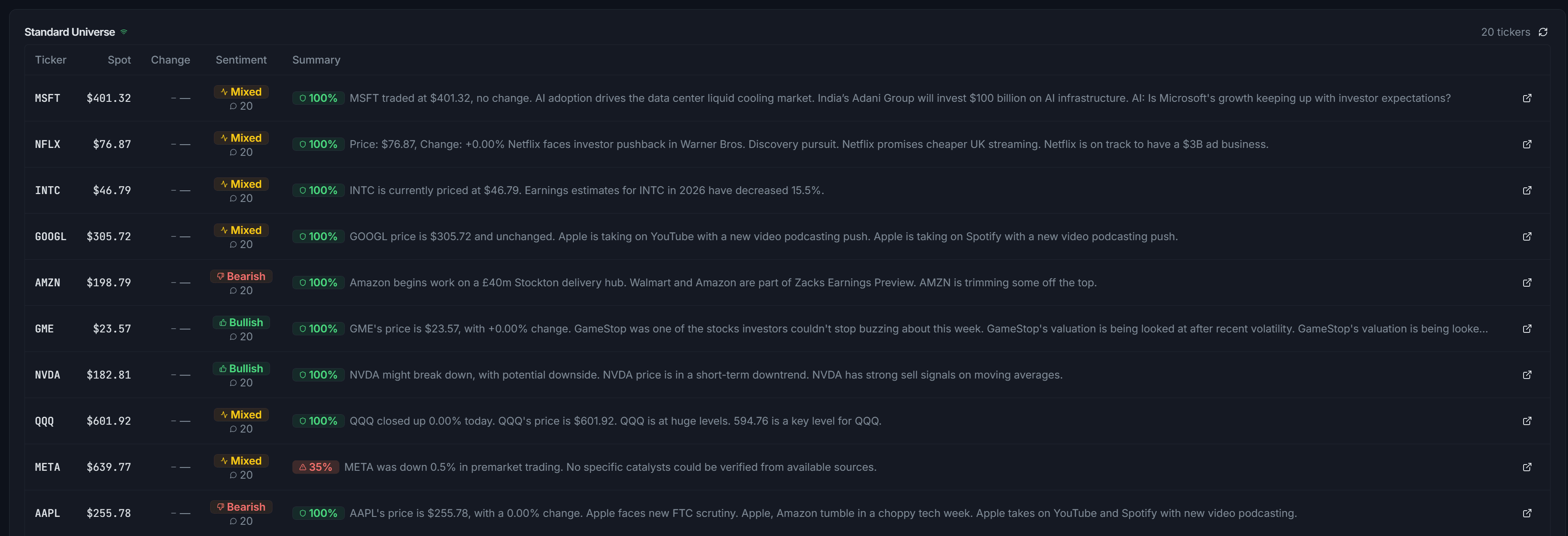Click the warning triangle in META's 35% badge
Viewport: 1568px width, 536px height.
point(303,467)
